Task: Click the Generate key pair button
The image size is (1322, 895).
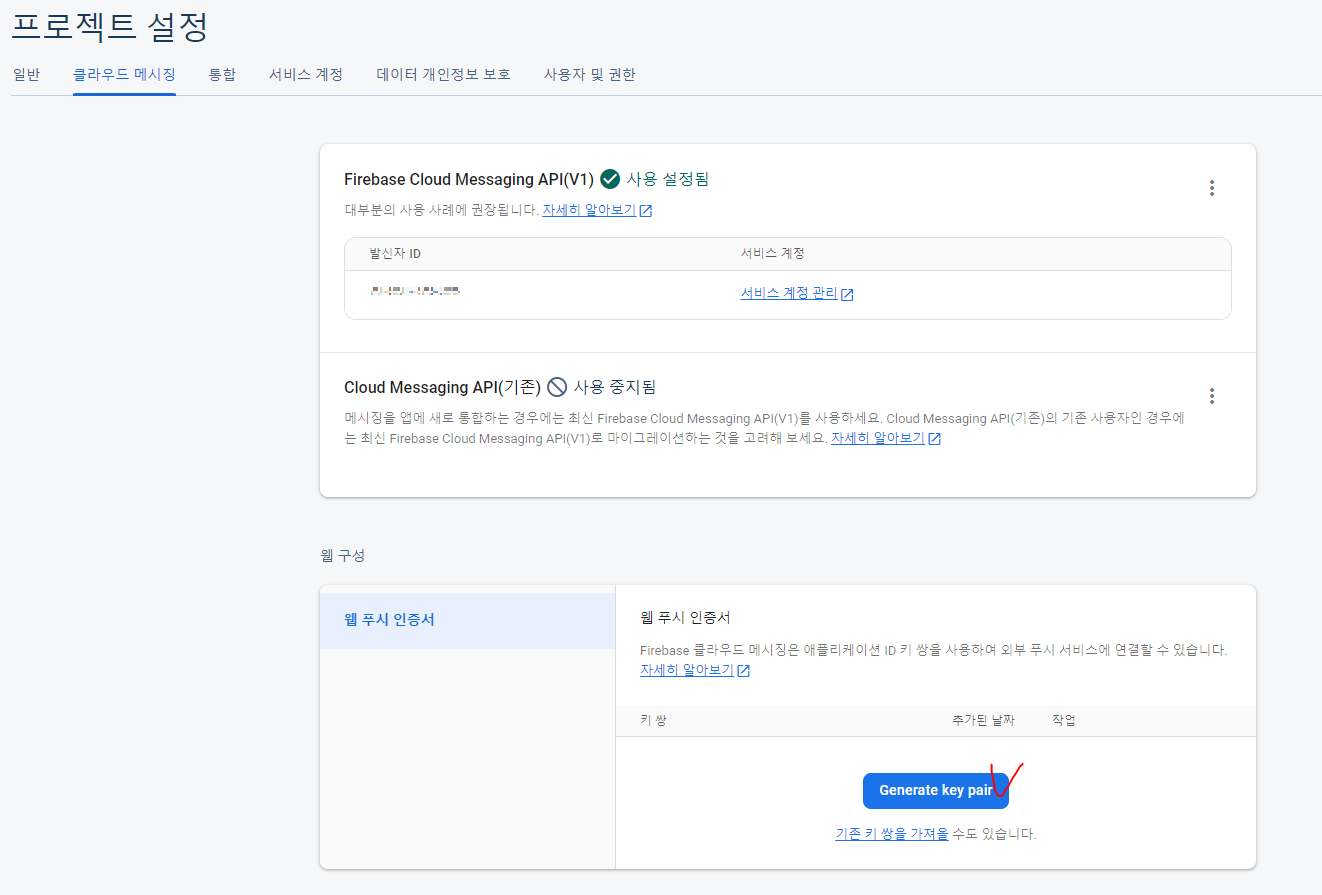Action: click(x=936, y=790)
